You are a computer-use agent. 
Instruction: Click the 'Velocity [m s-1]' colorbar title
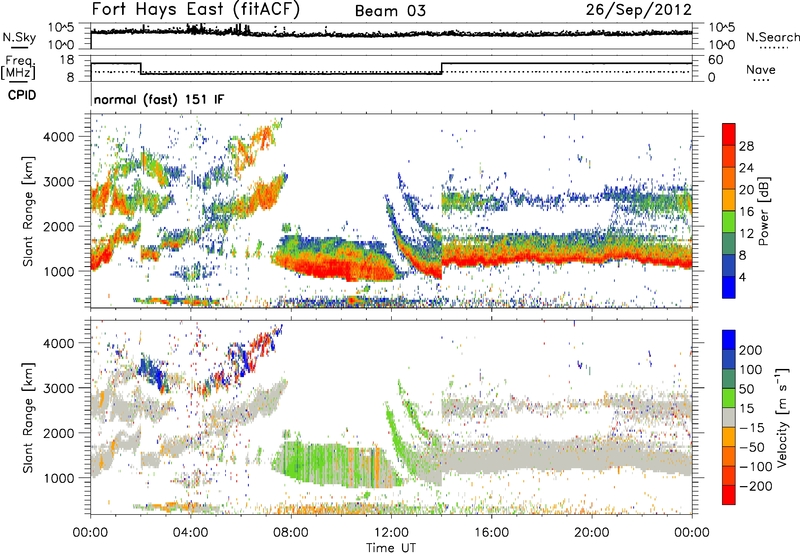pos(782,417)
